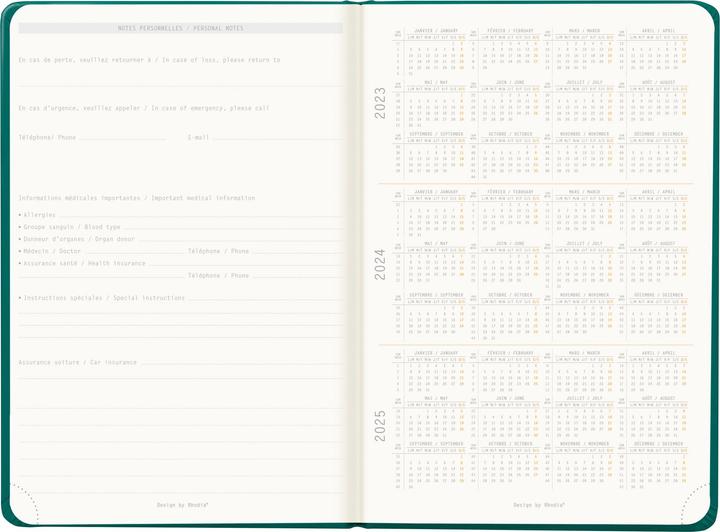This screenshot has height=532, width=720.
Task: Click "MARS / MARCH" heading in 2025
Action: (584, 353)
